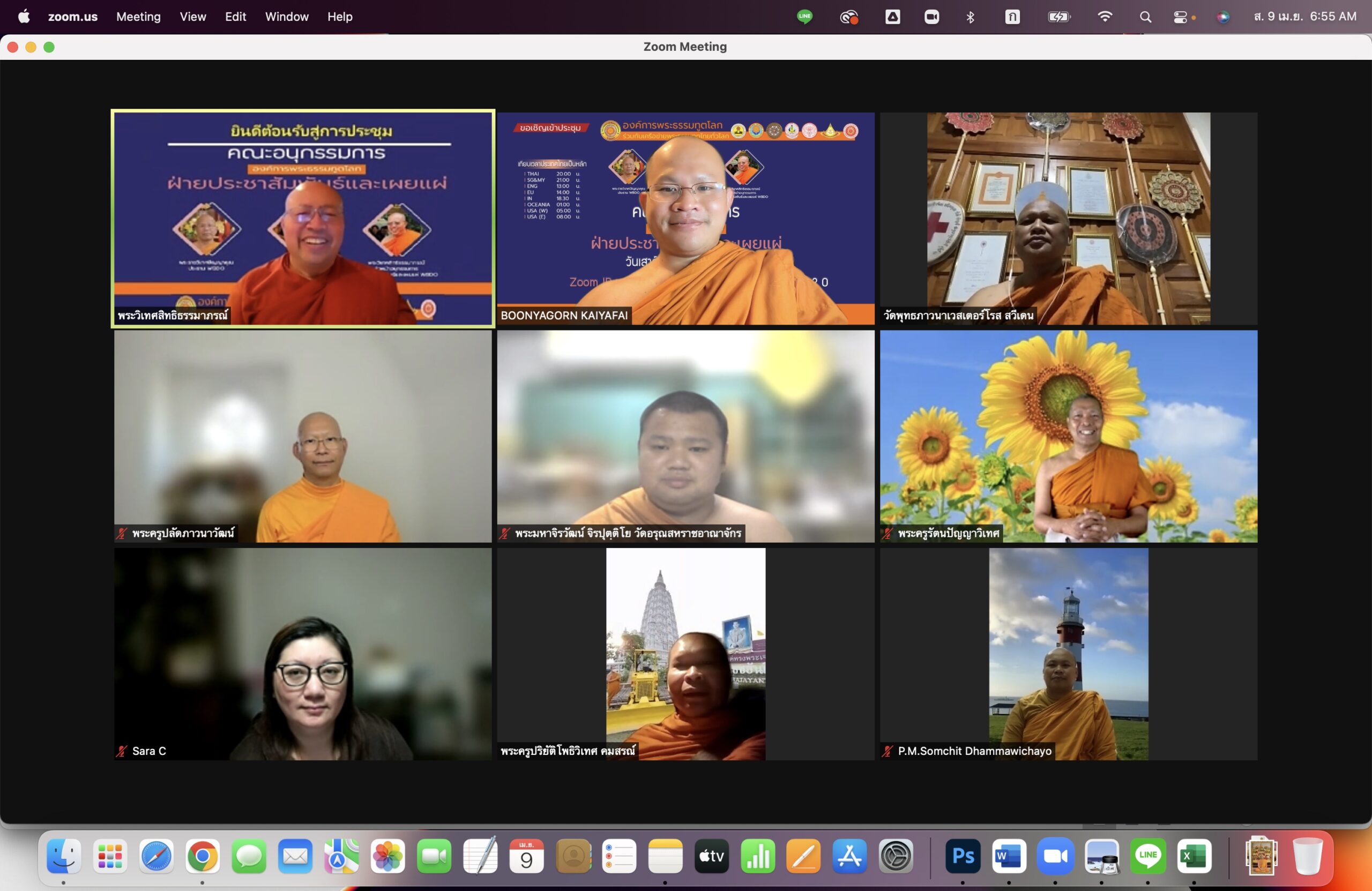
Task: Open Microsoft Word in the dock
Action: point(1009,856)
